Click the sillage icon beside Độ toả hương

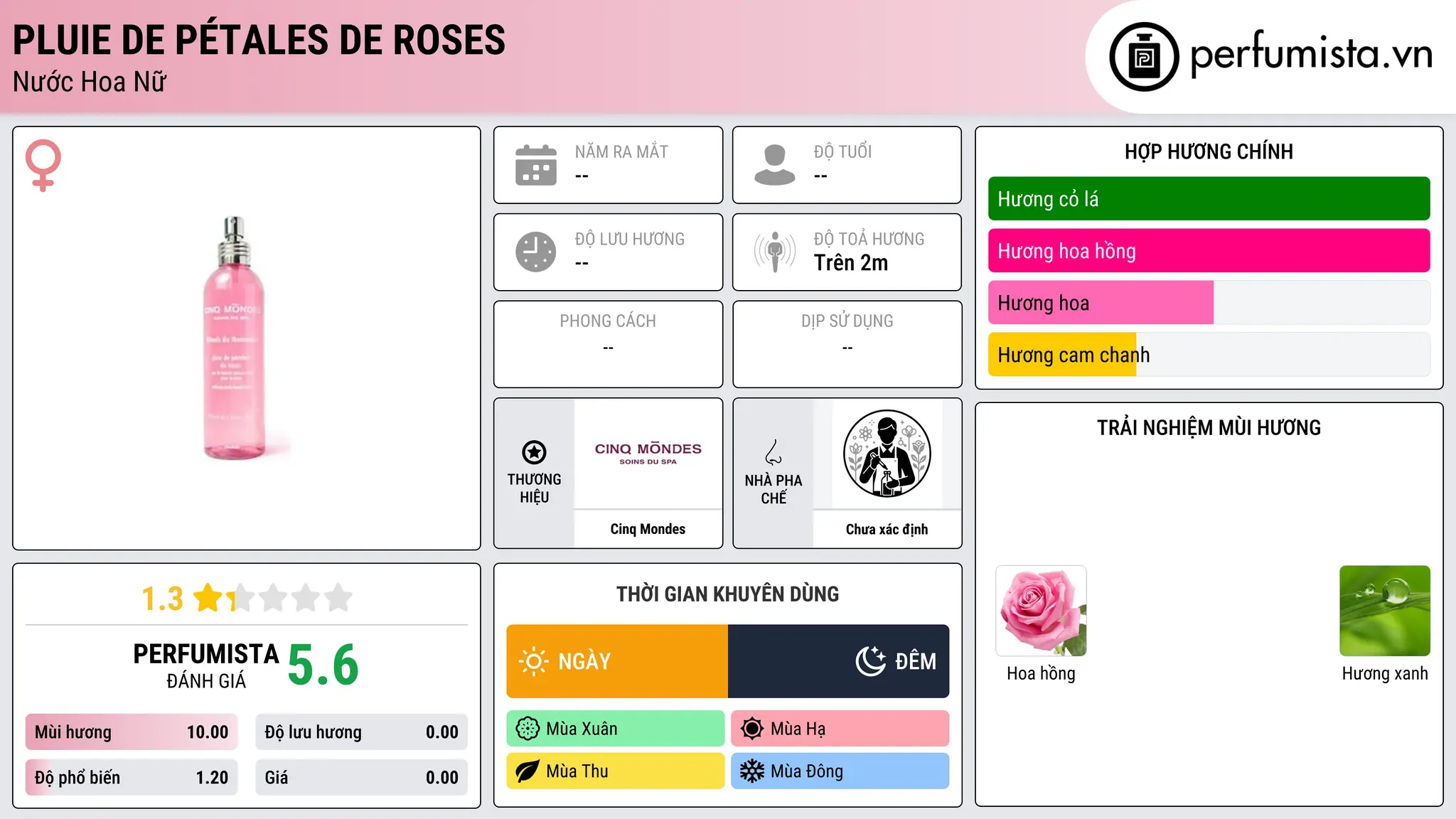[775, 252]
